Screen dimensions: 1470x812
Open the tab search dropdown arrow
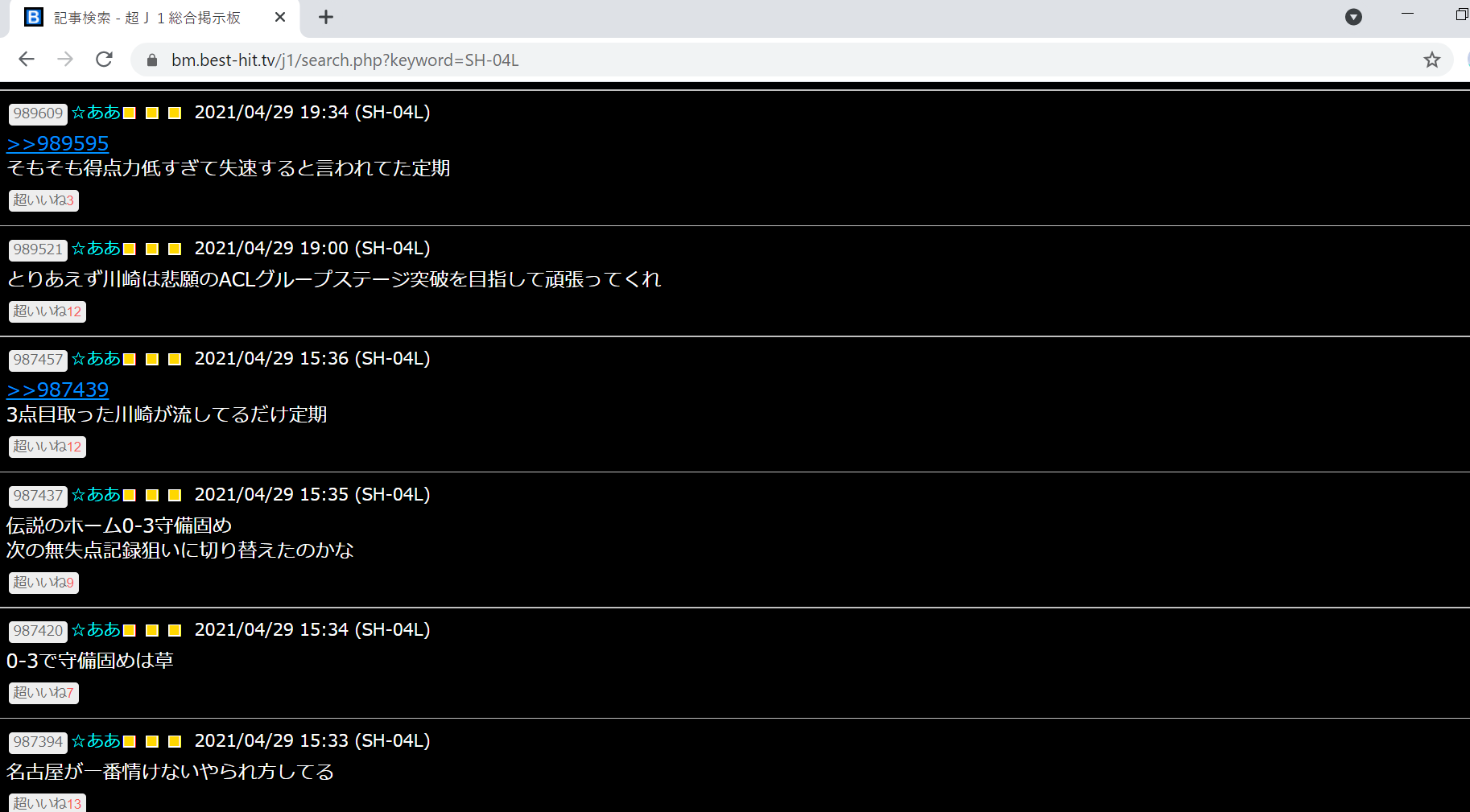pos(1353,17)
